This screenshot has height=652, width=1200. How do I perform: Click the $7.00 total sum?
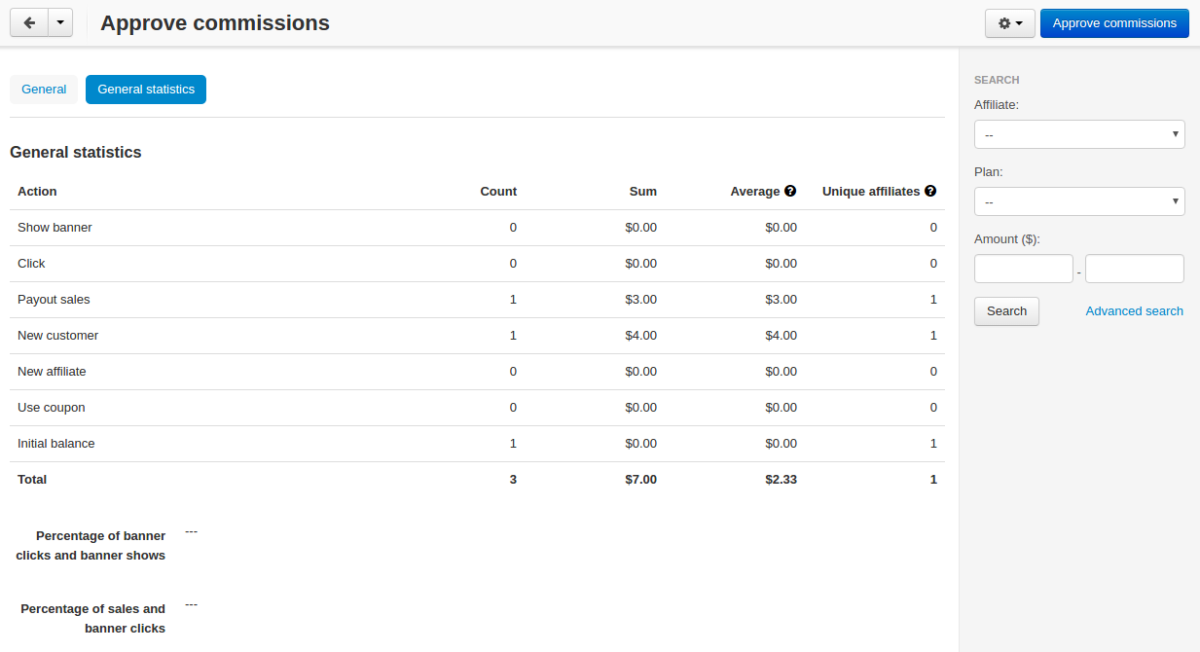641,479
